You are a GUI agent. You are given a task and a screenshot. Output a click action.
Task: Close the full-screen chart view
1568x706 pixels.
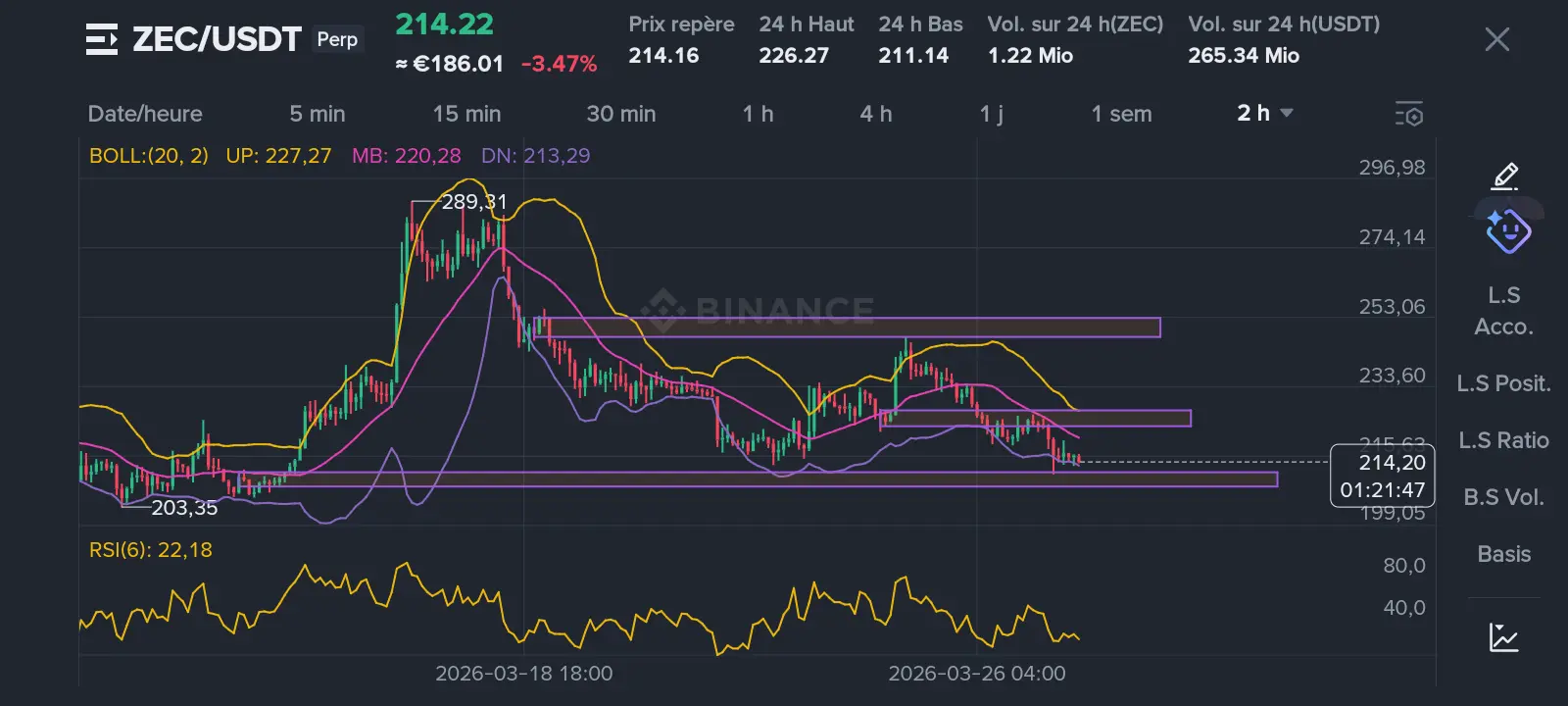(x=1496, y=39)
